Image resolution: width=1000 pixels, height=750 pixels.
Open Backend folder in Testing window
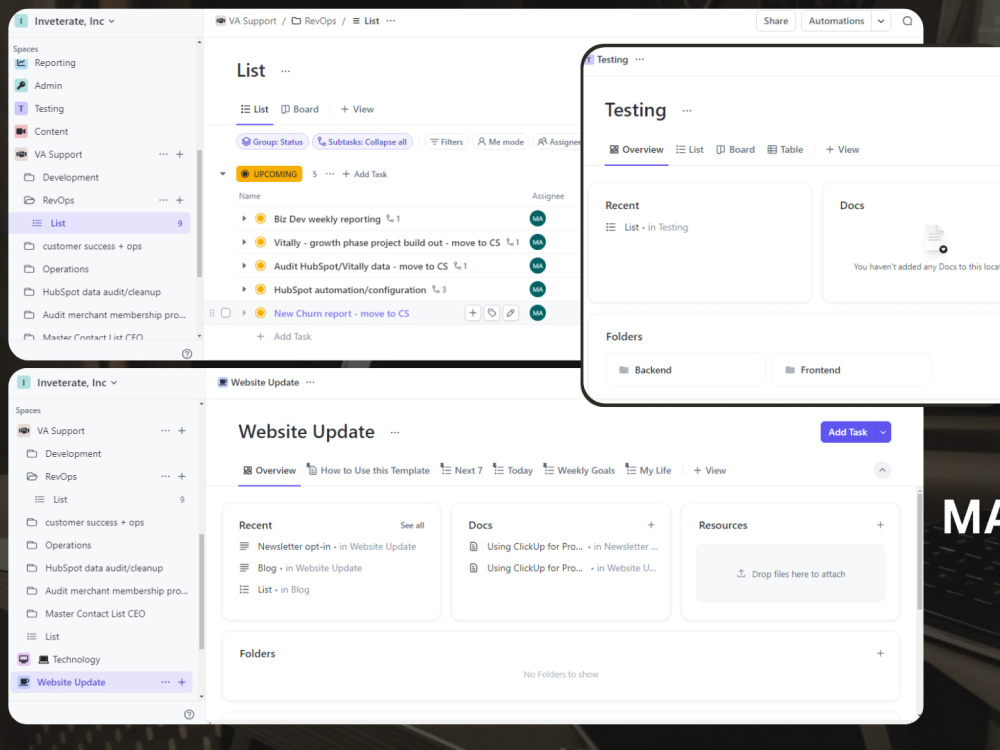686,370
